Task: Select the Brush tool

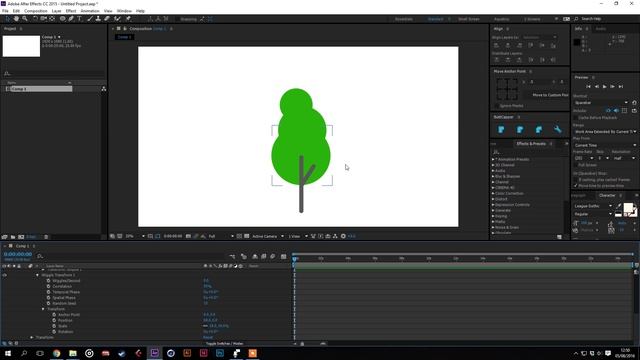Action: [x=90, y=19]
